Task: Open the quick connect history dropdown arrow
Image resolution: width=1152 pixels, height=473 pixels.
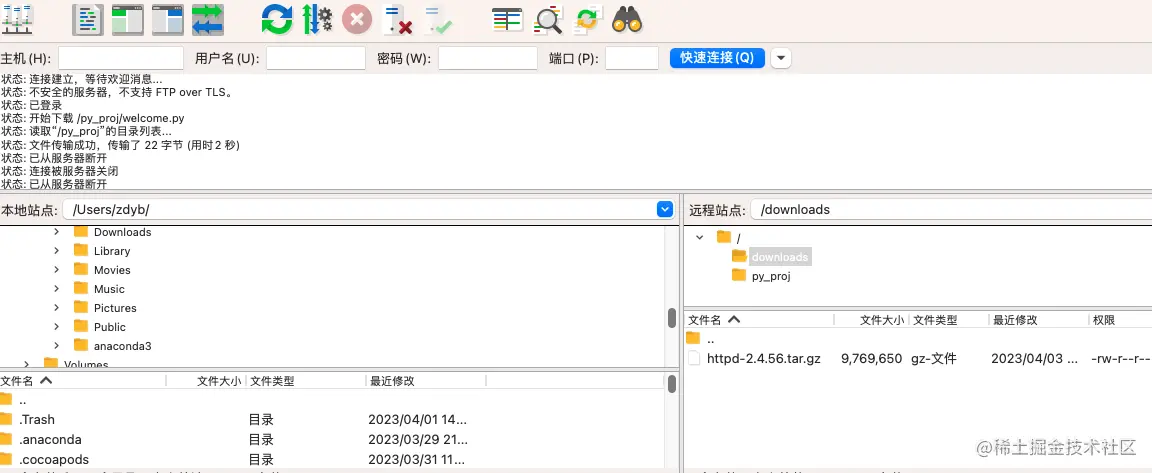Action: coord(781,58)
